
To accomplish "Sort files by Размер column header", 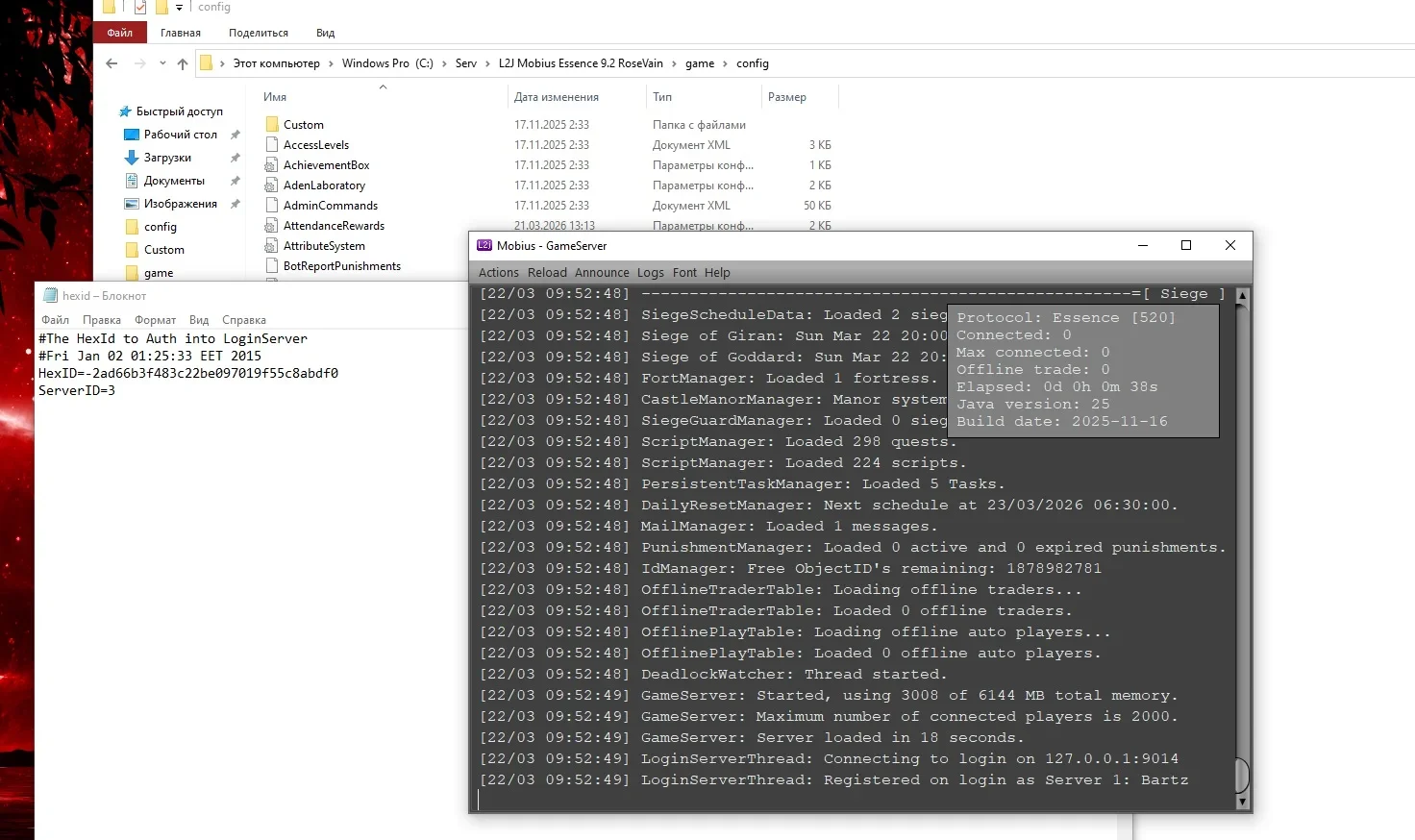I will tap(787, 97).
